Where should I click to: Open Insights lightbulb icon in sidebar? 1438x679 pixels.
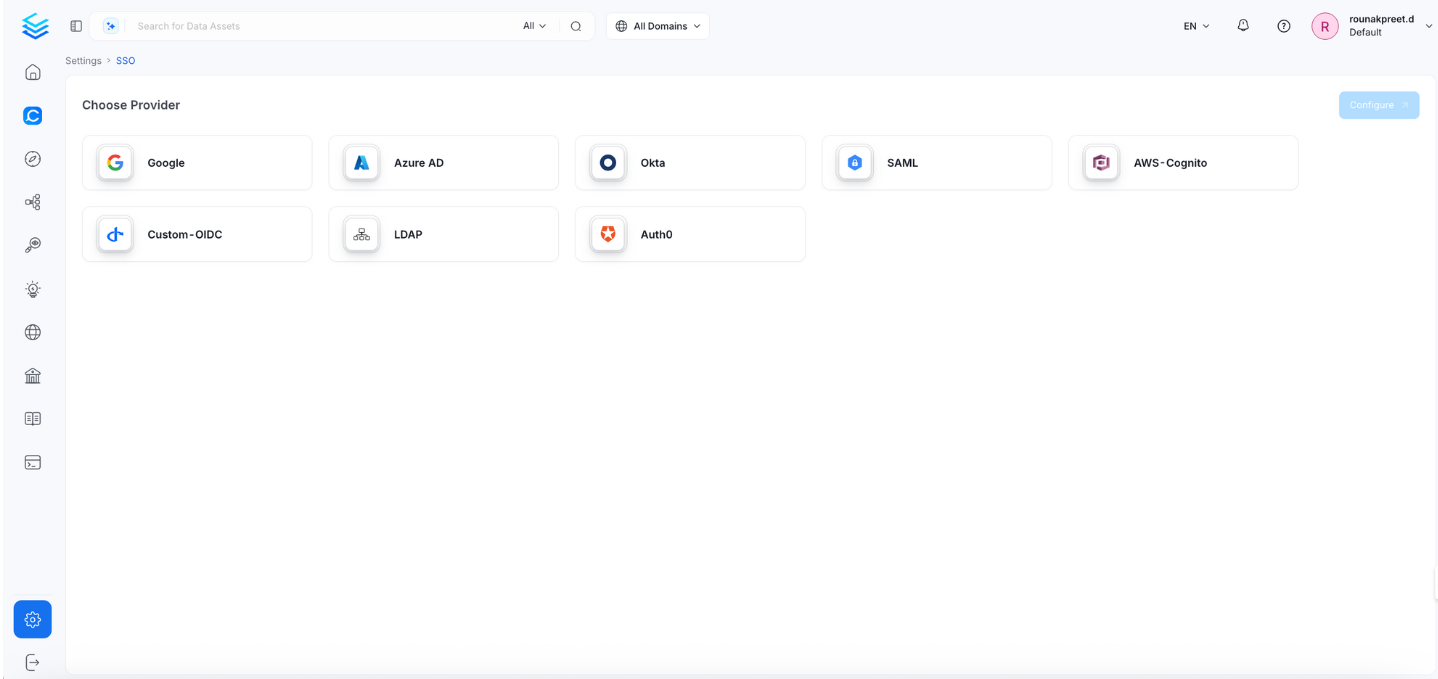pyautogui.click(x=33, y=289)
